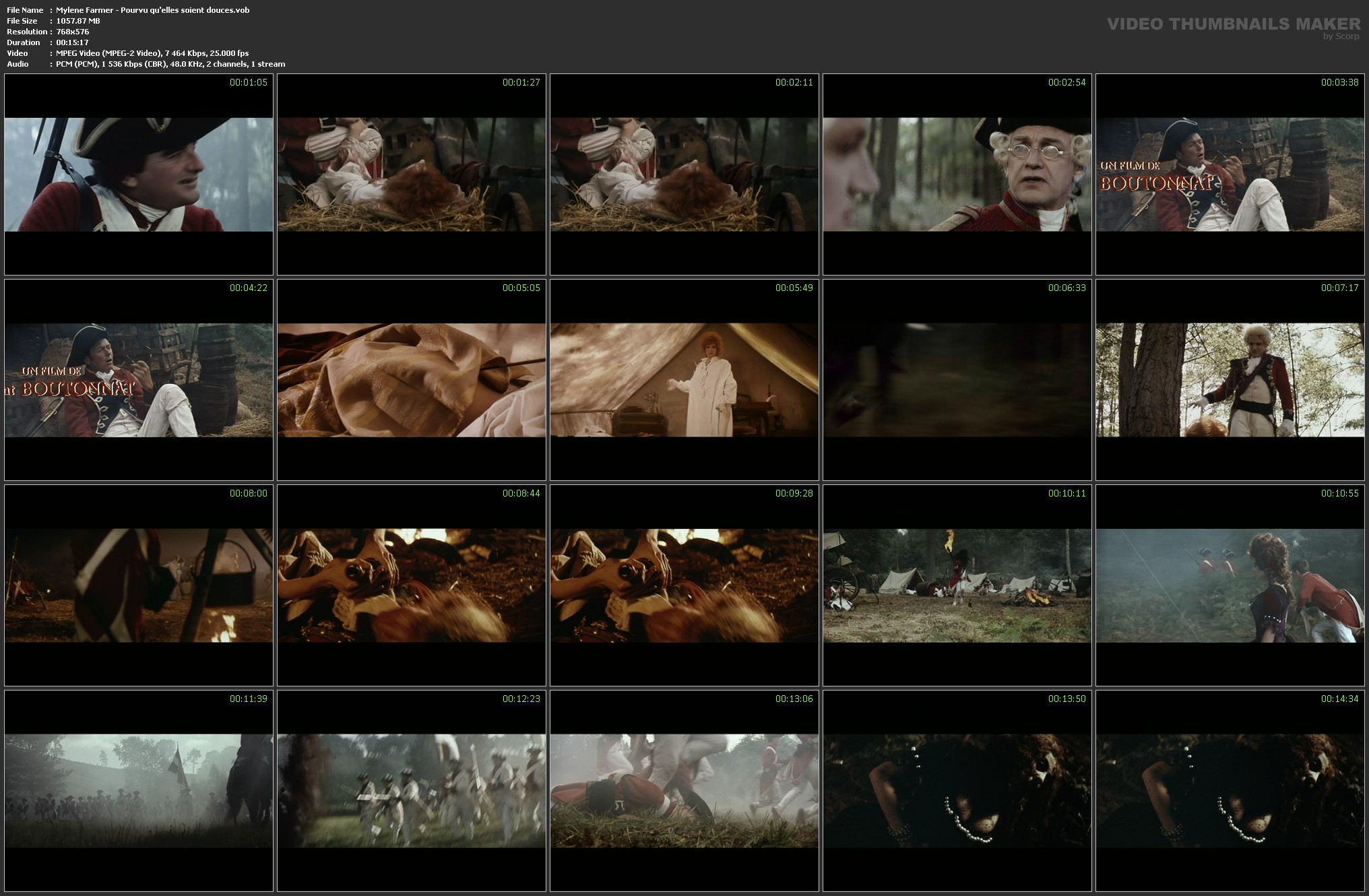The height and width of the screenshot is (896, 1369).
Task: Click the timestamp label '00:07:17'
Action: (1340, 288)
